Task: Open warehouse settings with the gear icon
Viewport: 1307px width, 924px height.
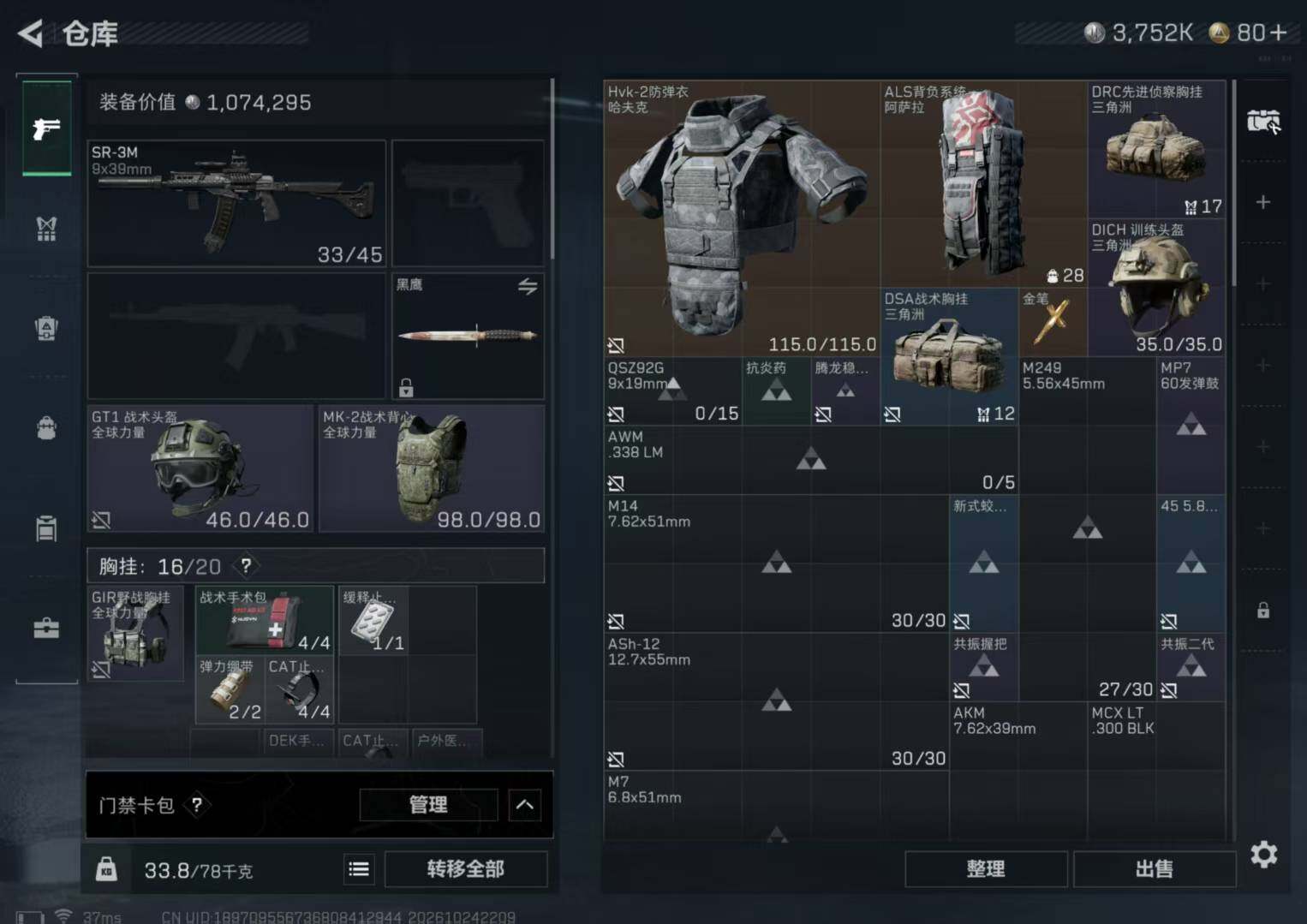Action: (x=1264, y=854)
